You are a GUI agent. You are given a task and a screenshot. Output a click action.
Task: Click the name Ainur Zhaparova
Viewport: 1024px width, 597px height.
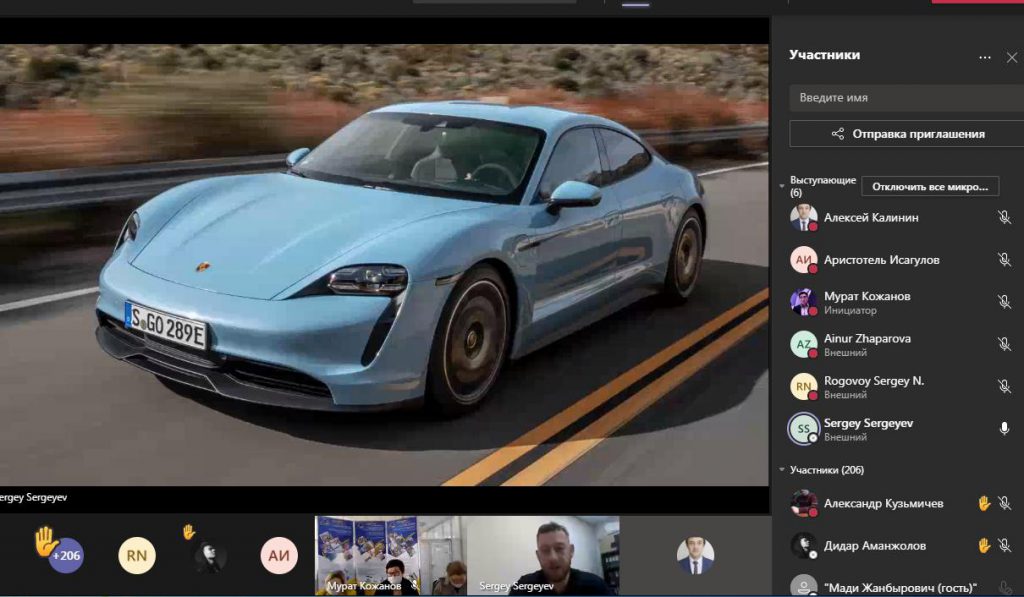click(x=867, y=338)
